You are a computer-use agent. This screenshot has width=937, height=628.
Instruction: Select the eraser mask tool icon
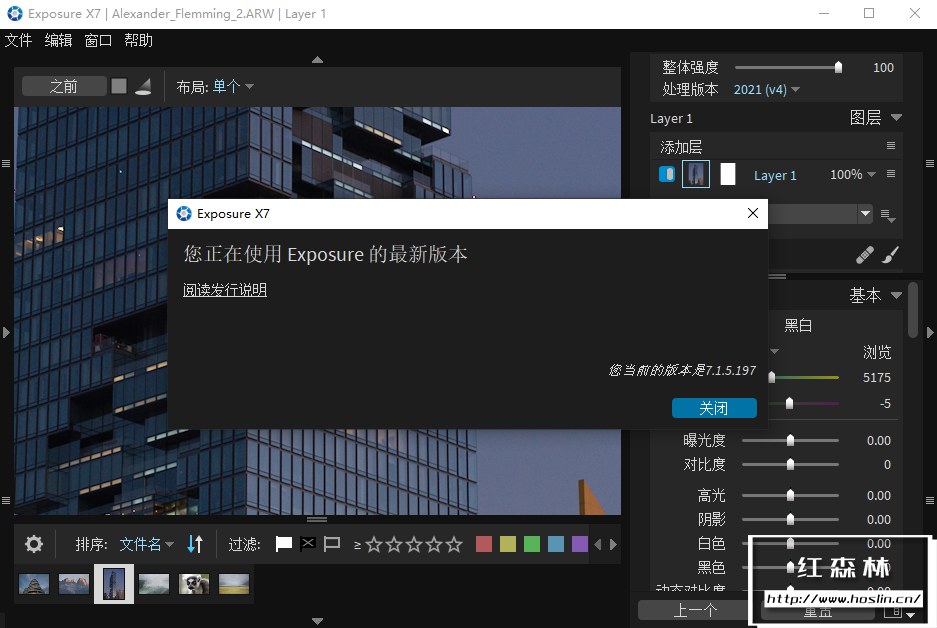pyautogui.click(x=864, y=255)
